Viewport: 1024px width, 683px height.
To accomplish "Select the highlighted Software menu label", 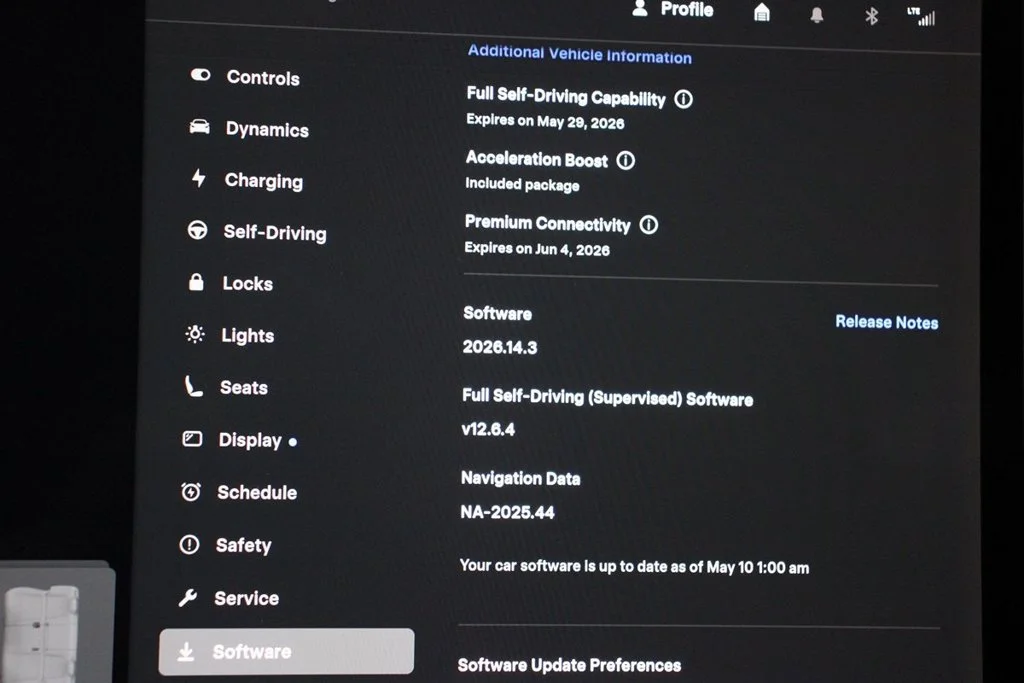I will (252, 652).
